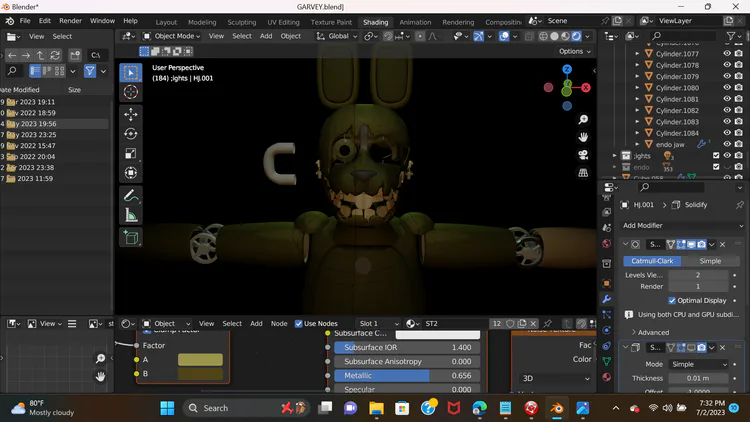Screen dimensions: 750x422
Task: Select the Annotate tool
Action: (x=131, y=196)
